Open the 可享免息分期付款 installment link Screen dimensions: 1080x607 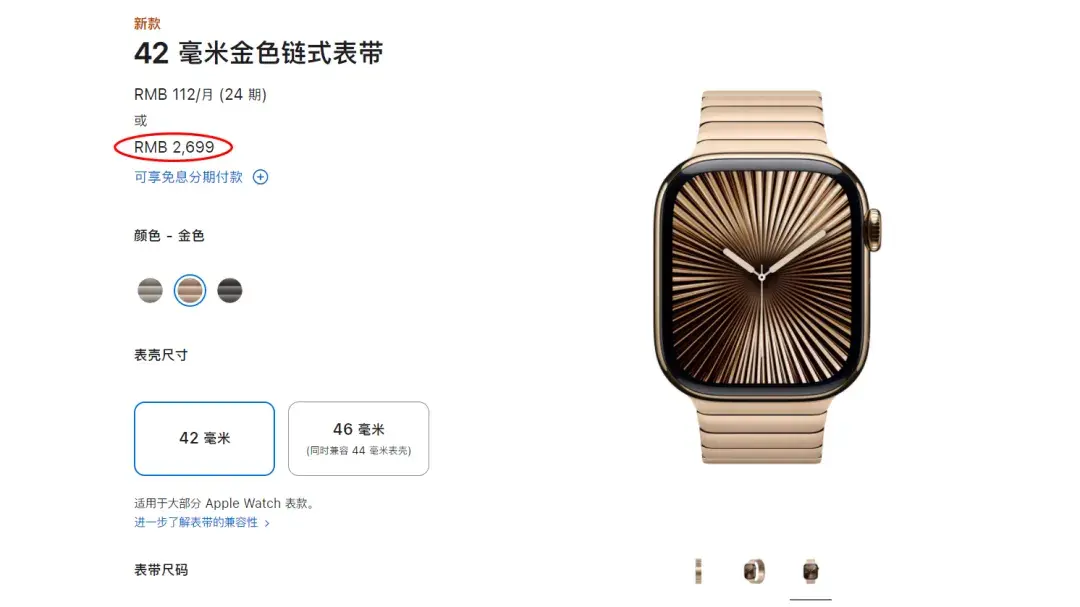pyautogui.click(x=188, y=177)
